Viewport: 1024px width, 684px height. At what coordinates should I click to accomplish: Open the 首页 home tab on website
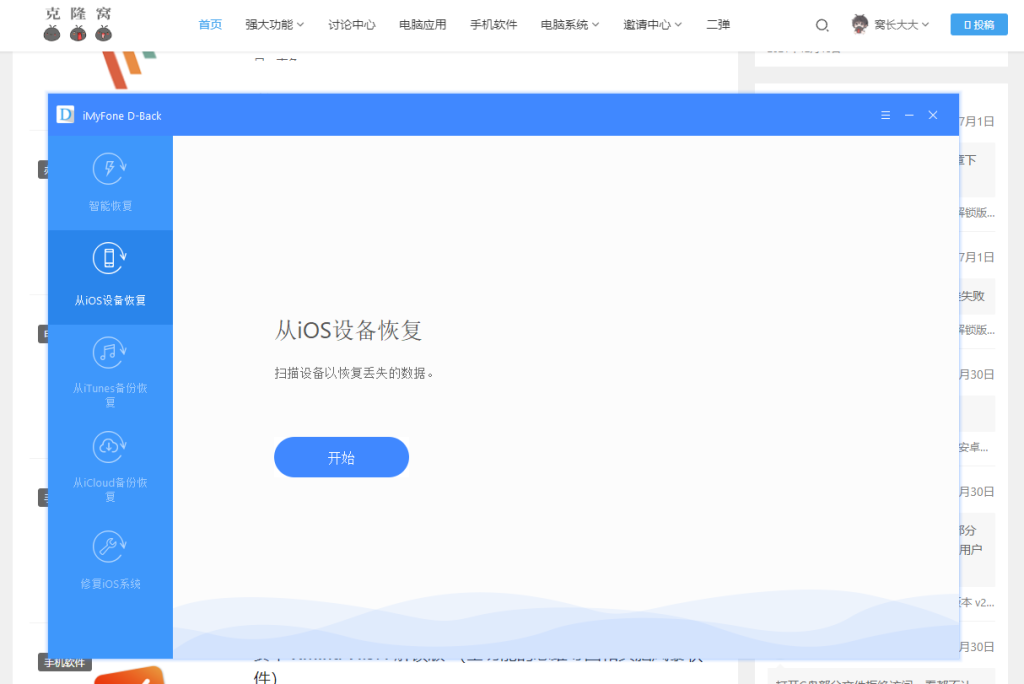click(x=210, y=25)
